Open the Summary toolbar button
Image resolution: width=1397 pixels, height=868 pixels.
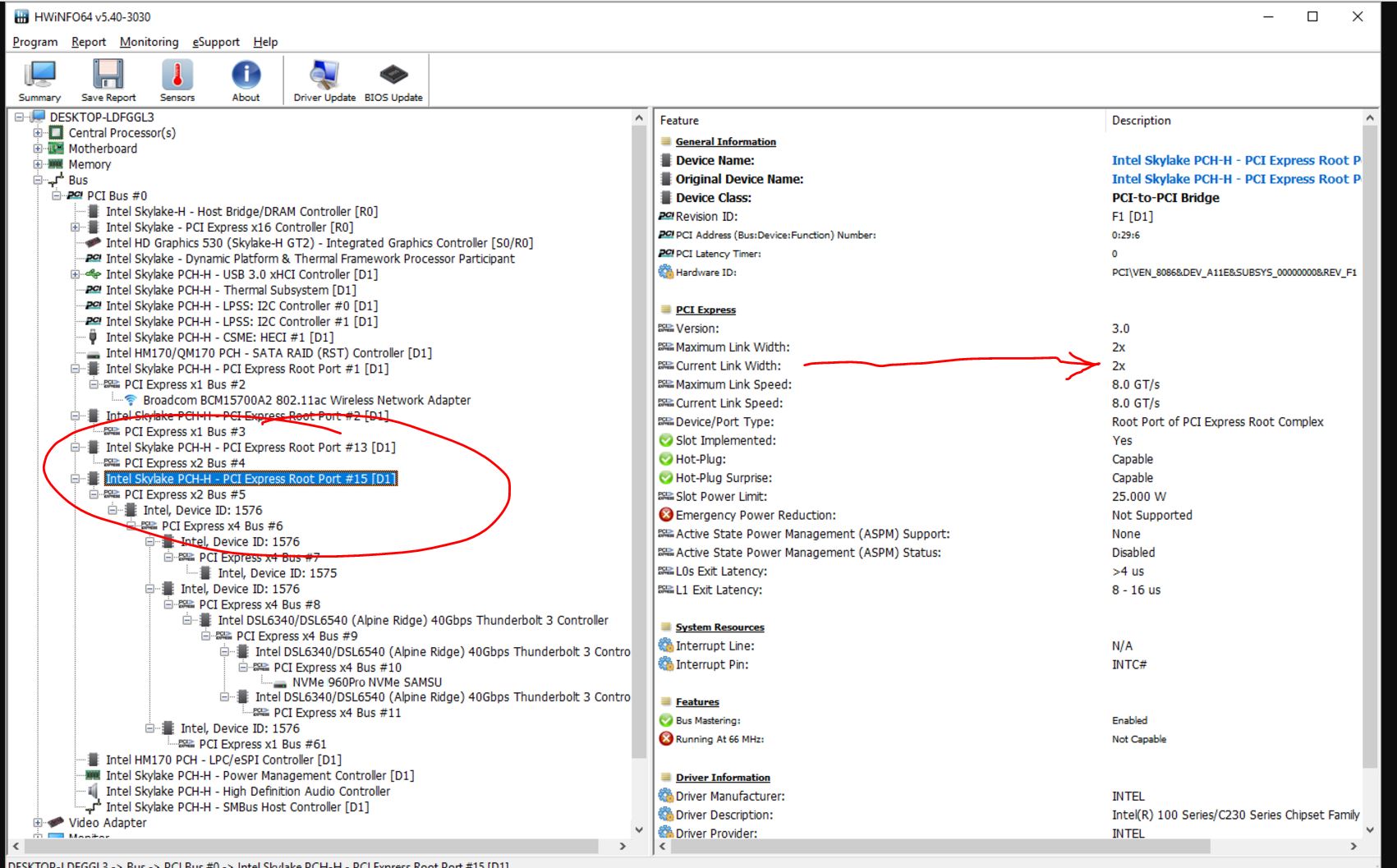pyautogui.click(x=39, y=80)
